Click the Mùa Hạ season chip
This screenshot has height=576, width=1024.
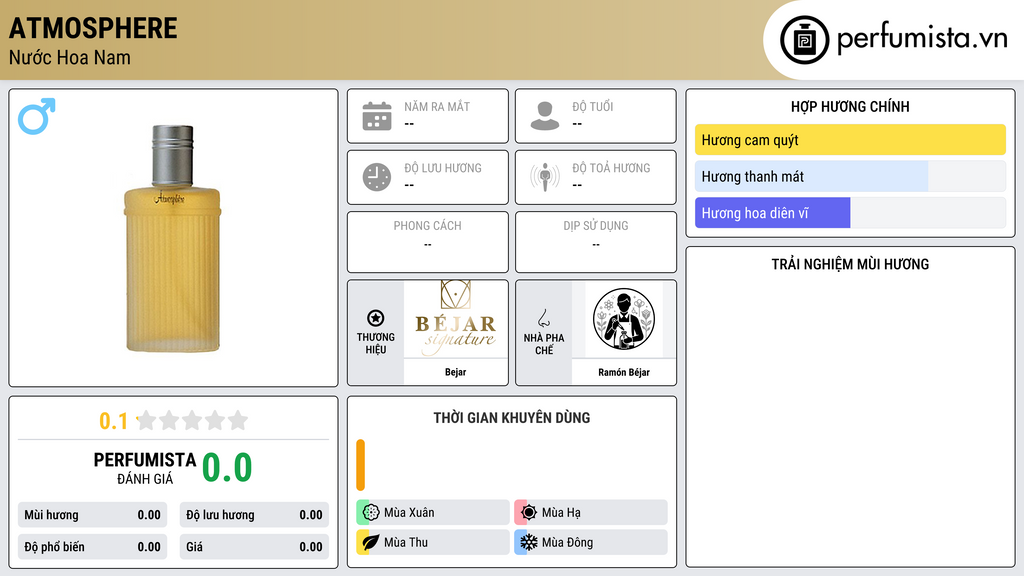(x=591, y=513)
